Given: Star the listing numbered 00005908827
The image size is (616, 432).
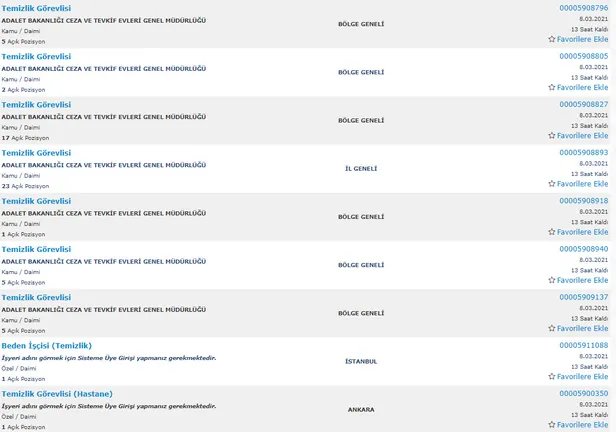Looking at the screenshot, I should (x=552, y=136).
